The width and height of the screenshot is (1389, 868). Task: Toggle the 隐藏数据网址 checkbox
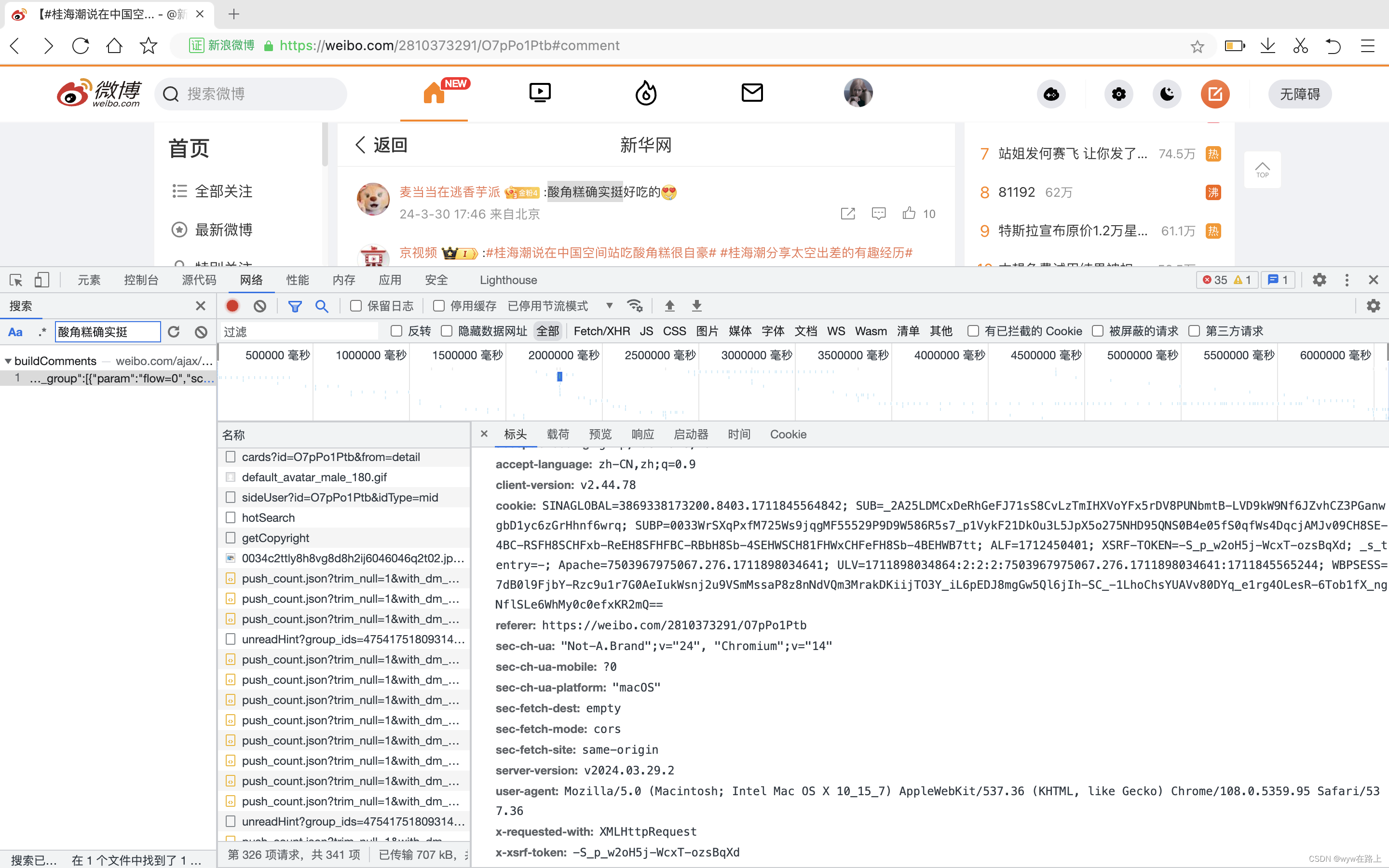(x=447, y=331)
